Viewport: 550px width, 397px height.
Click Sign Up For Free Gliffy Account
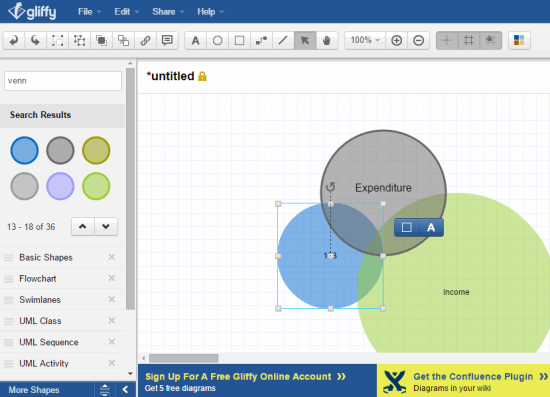point(257,381)
